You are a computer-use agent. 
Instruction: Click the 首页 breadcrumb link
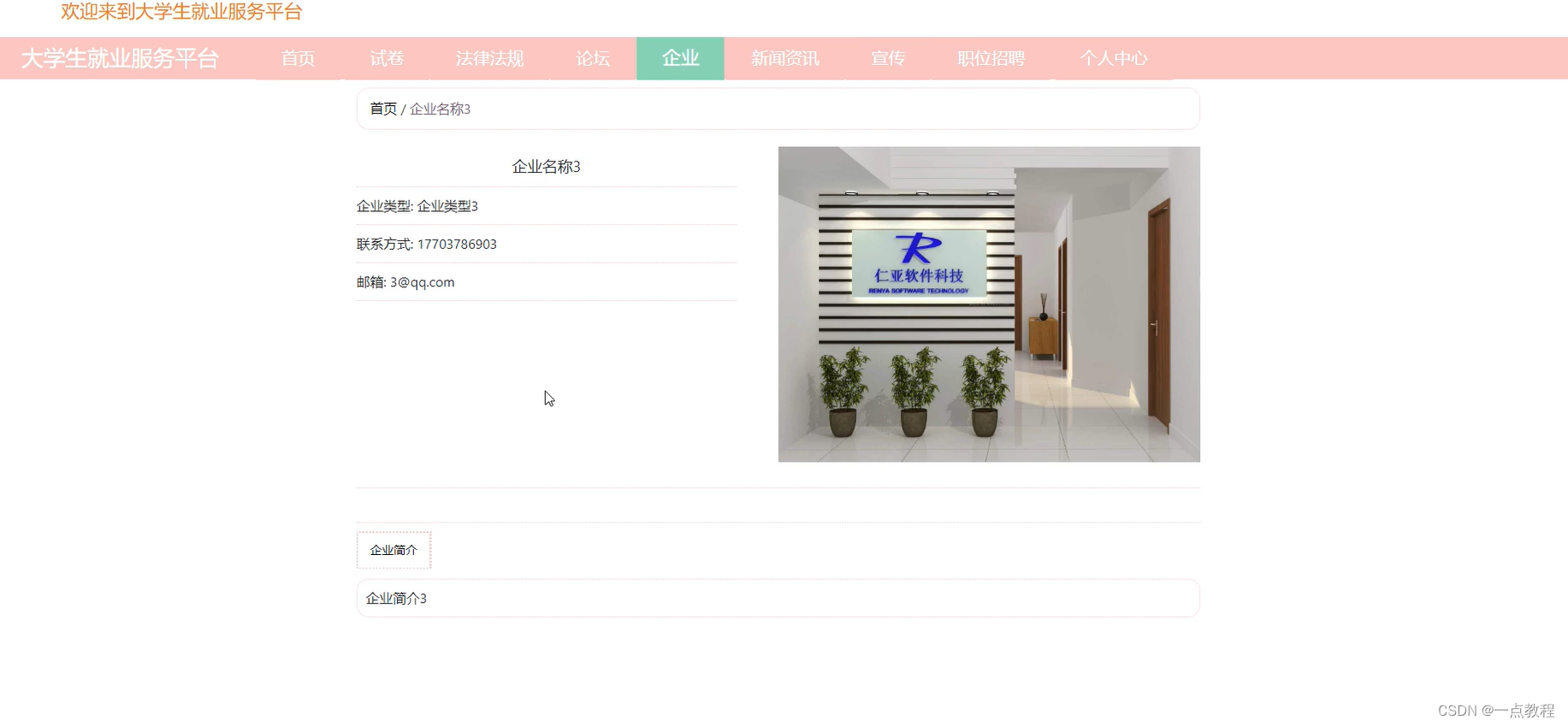coord(383,109)
